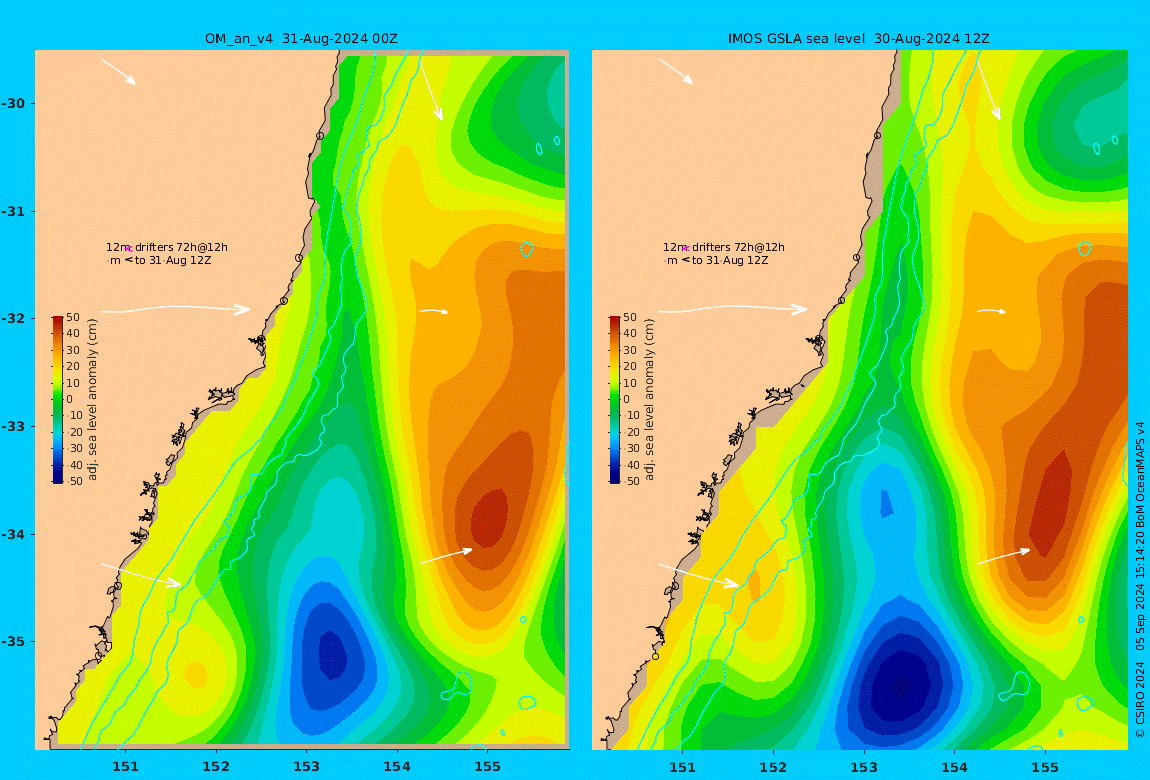The image size is (1150, 780).
Task: Select the -32 latitude label
Action: click(12, 319)
